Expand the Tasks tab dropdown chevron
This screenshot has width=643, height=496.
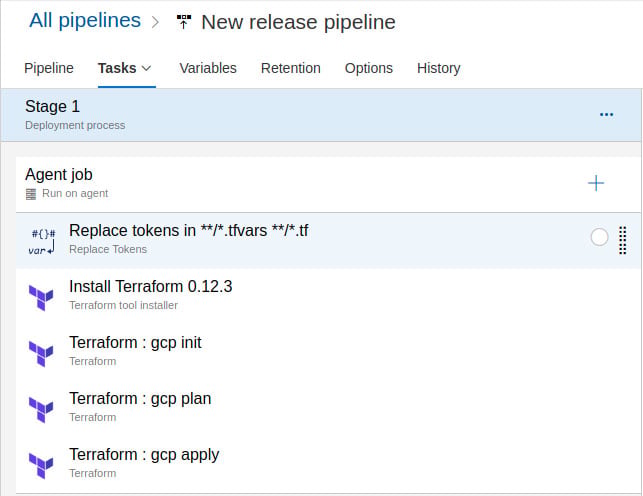pos(146,68)
